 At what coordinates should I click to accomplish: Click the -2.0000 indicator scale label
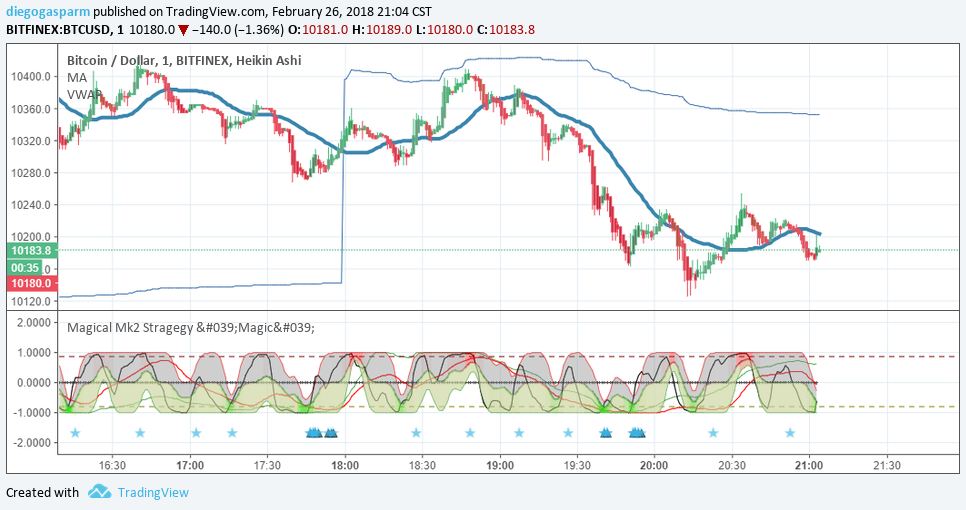click(31, 443)
